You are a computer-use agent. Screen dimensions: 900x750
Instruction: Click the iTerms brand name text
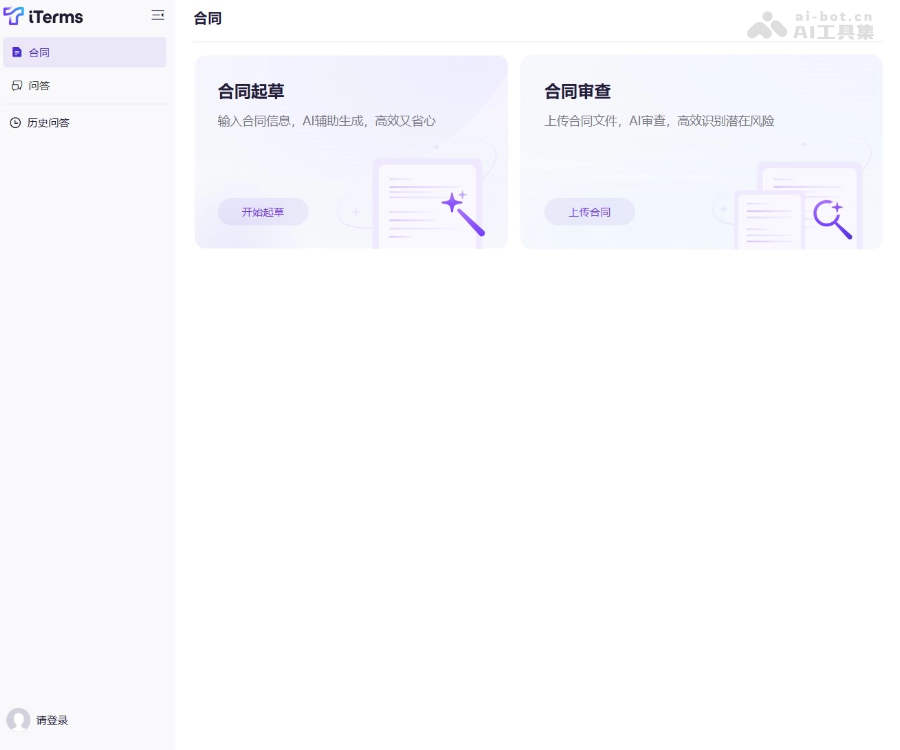coord(56,17)
